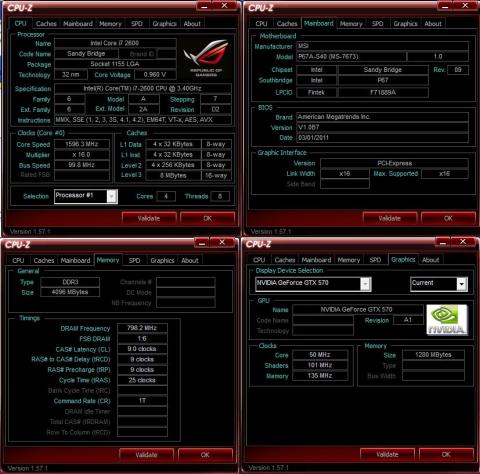Viewport: 480px width, 474px height.
Task: Select SPD tab in the CPU window
Action: 137,24
